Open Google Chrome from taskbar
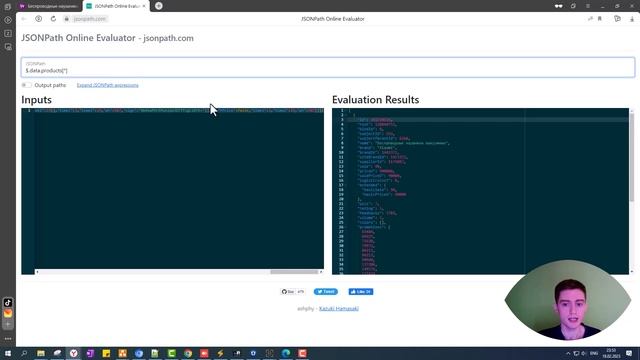The image size is (640, 360). coord(188,353)
